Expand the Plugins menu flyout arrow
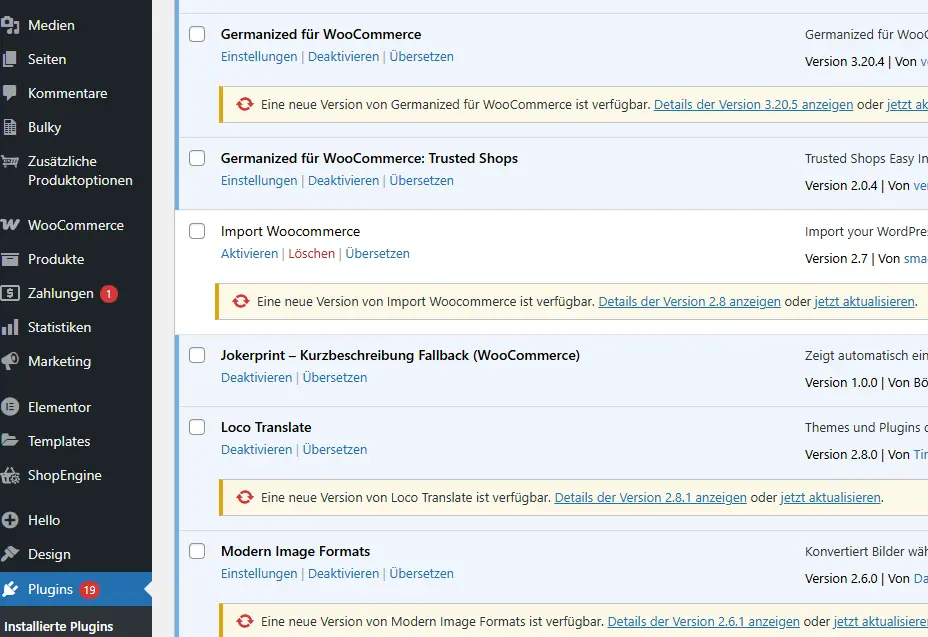The height and width of the screenshot is (637, 928). pos(146,589)
